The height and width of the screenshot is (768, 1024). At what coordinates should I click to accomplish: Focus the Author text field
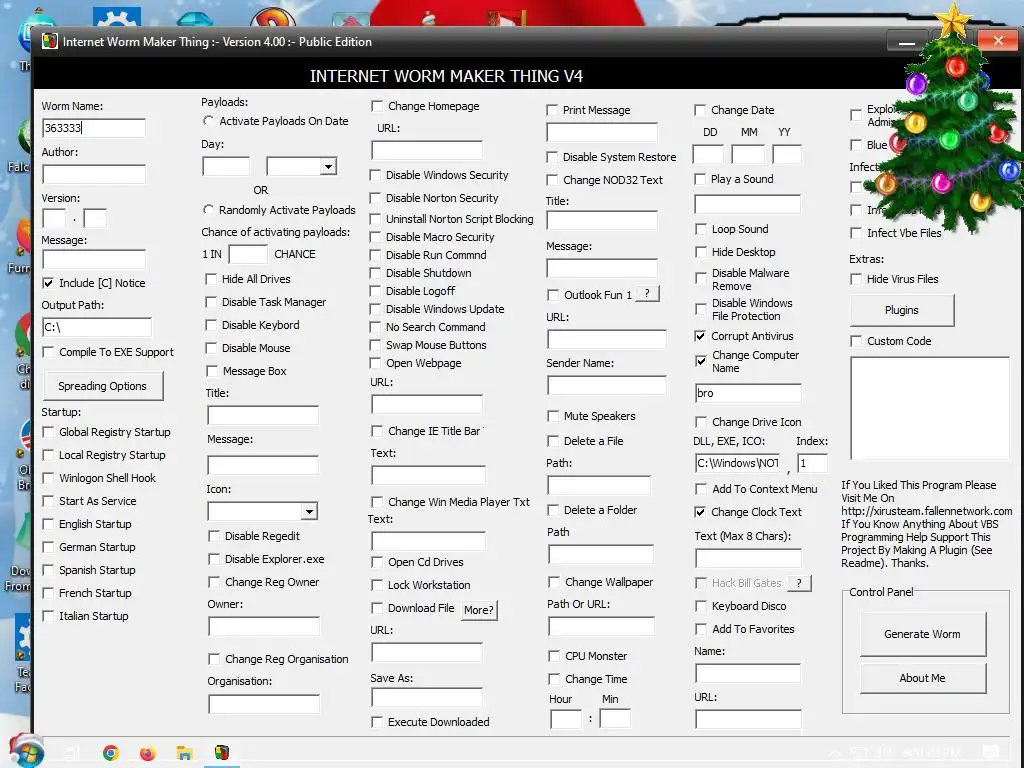[94, 174]
